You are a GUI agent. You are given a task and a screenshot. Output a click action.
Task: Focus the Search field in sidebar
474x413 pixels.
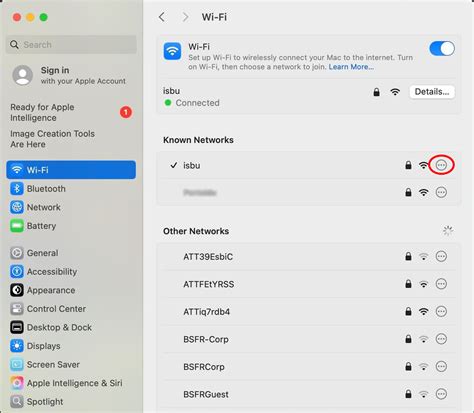[71, 44]
